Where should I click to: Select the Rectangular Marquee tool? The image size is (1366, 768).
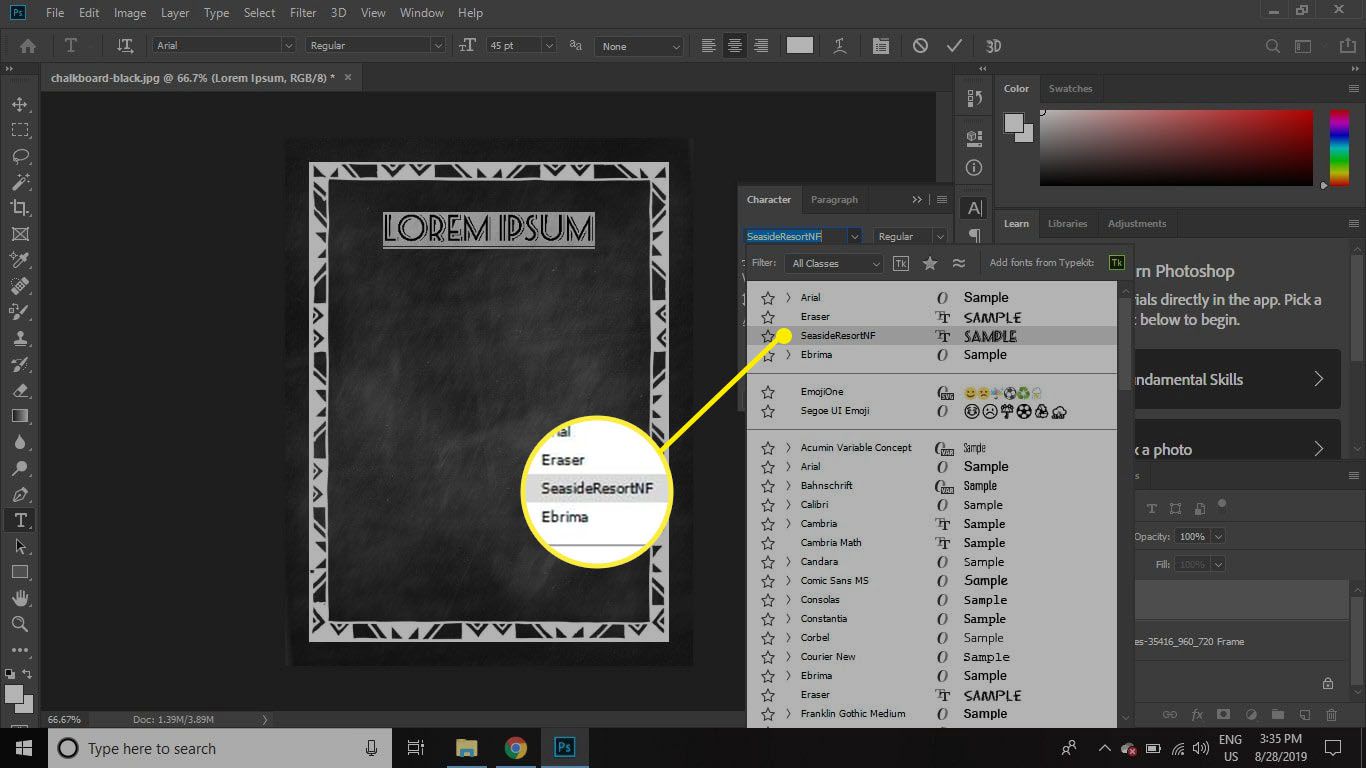click(20, 130)
